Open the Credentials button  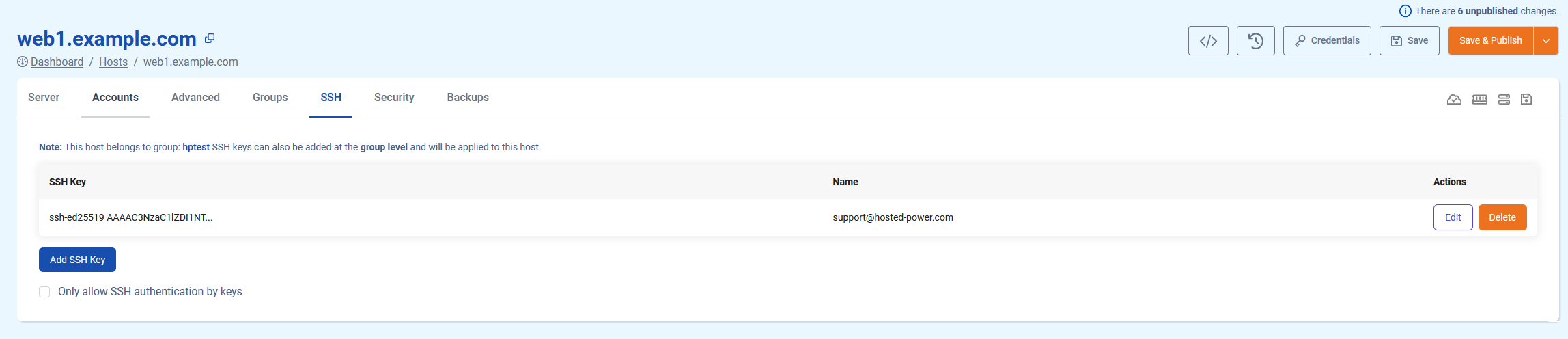(1326, 41)
